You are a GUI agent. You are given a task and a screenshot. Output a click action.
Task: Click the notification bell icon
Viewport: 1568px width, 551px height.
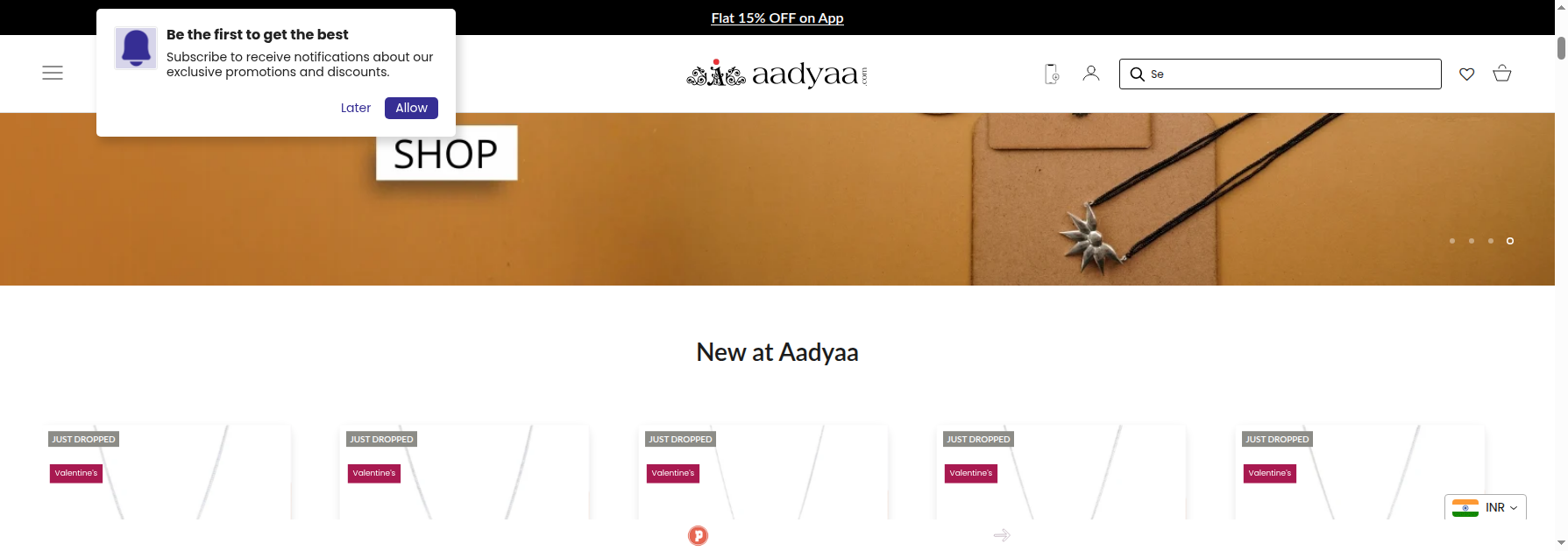[x=136, y=48]
